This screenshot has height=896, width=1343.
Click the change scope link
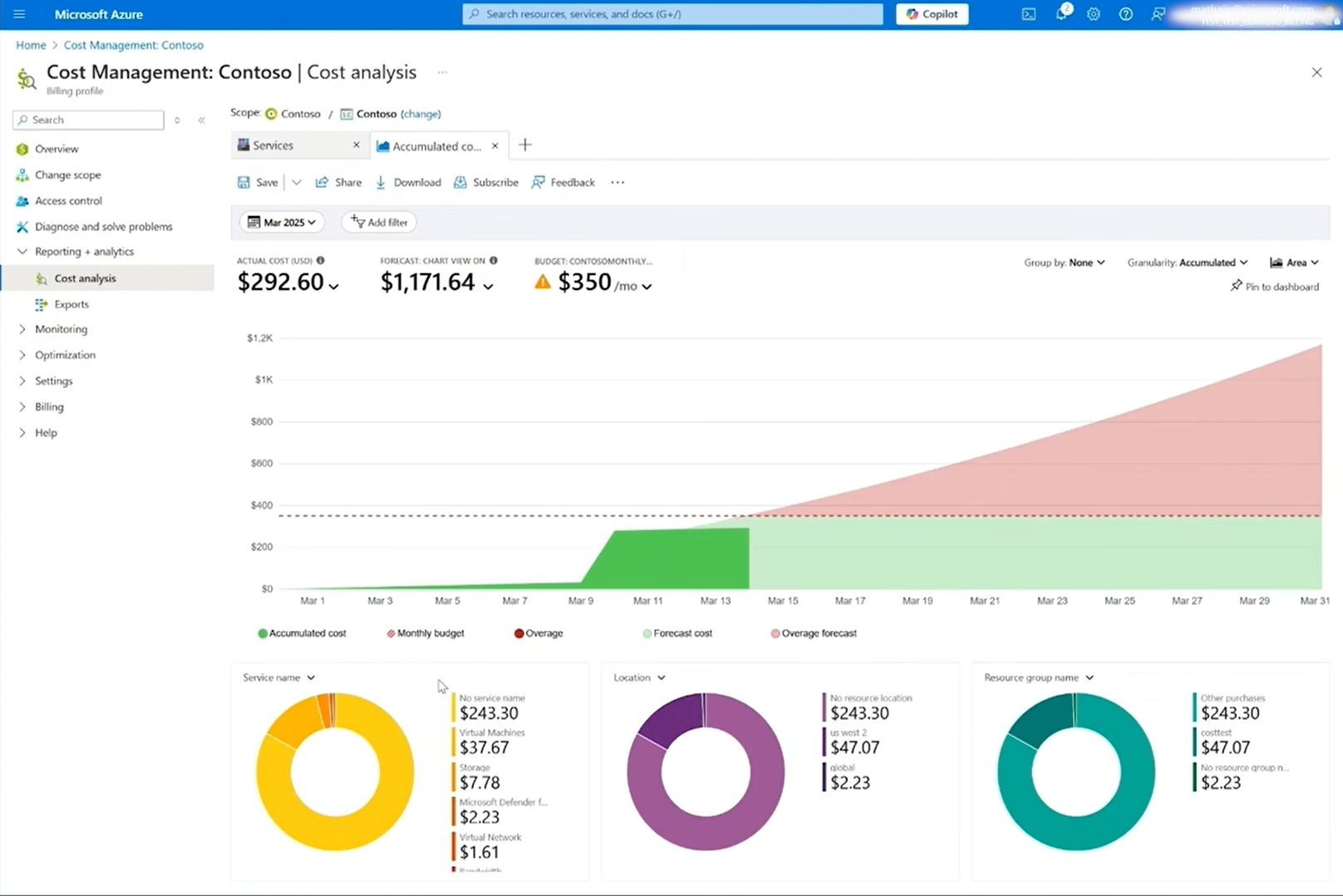(421, 114)
